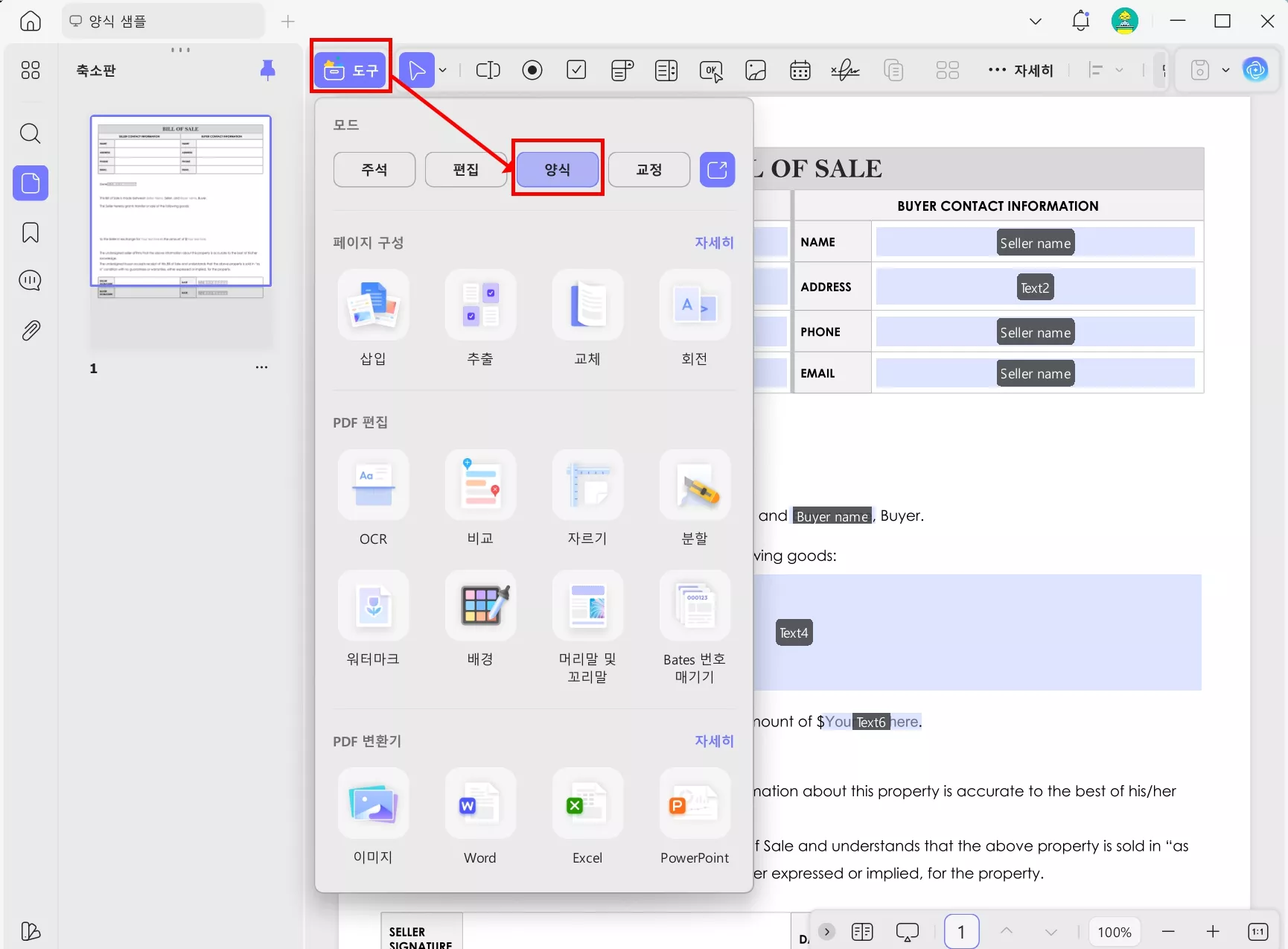The height and width of the screenshot is (949, 1288).
Task: Zoom in with the plus button
Action: [x=1213, y=932]
